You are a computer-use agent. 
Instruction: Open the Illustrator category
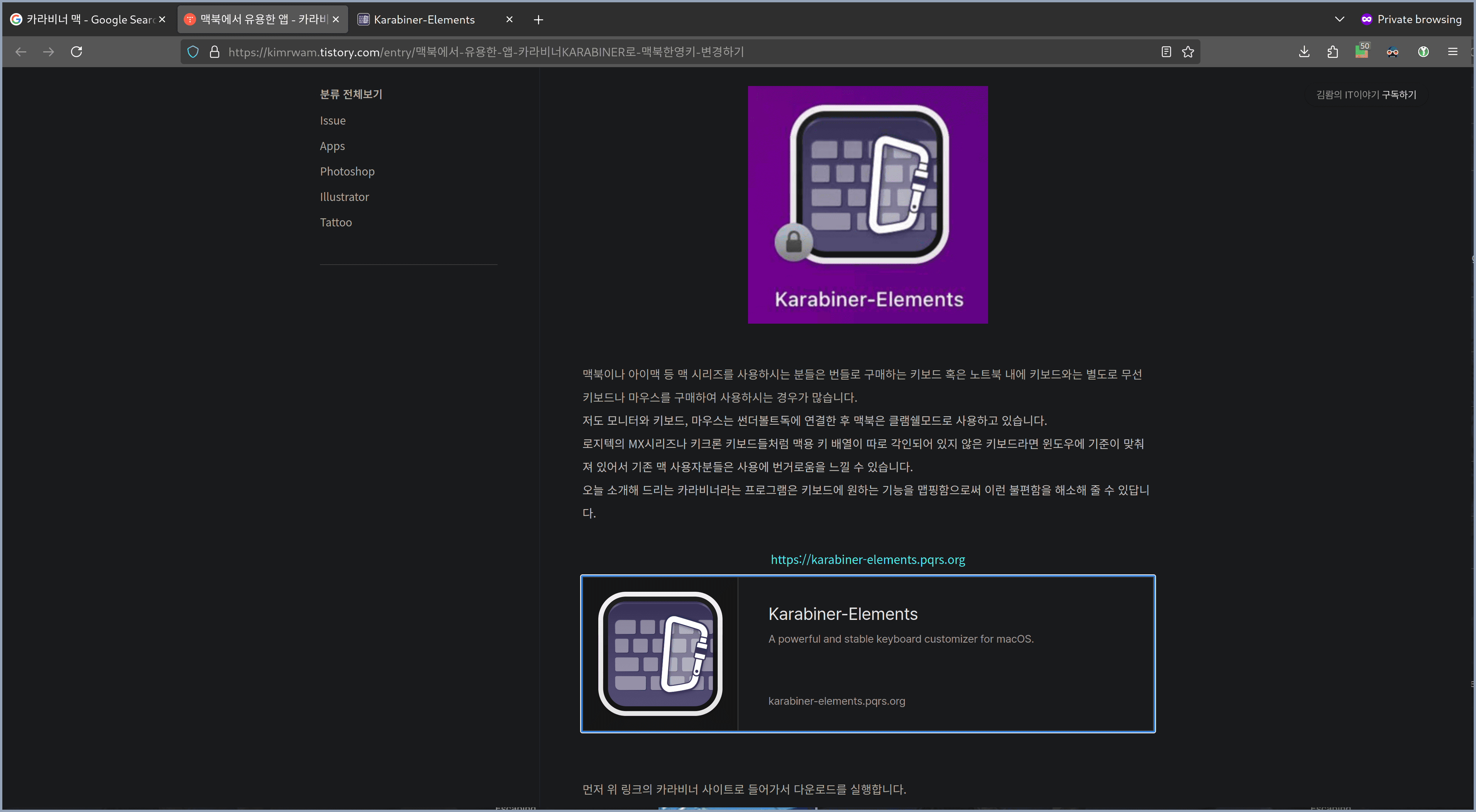(x=344, y=196)
